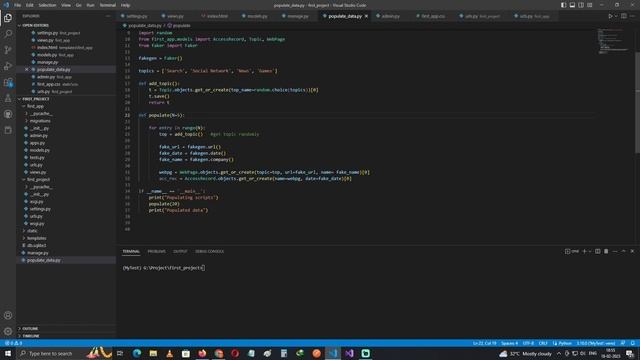The height and width of the screenshot is (360, 640).
Task: Open Customize Layout icon in title bar
Action: (x=590, y=5)
